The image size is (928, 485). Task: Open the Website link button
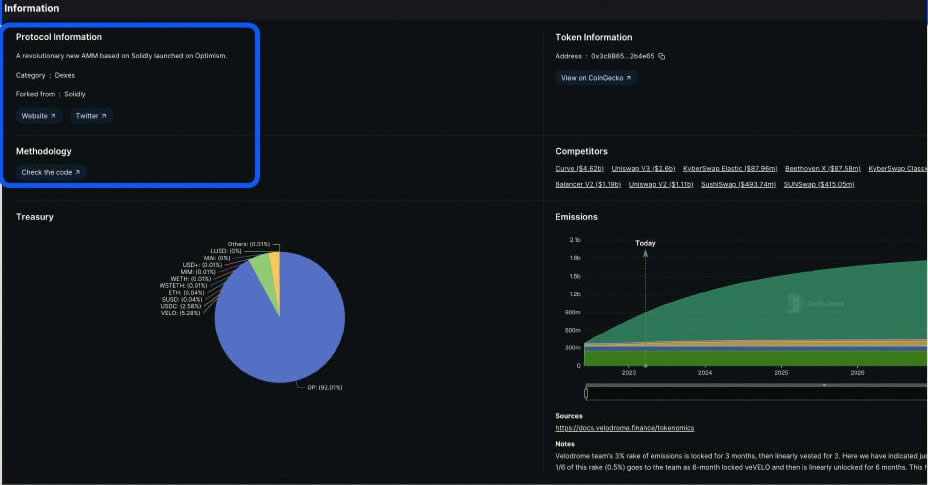39,116
